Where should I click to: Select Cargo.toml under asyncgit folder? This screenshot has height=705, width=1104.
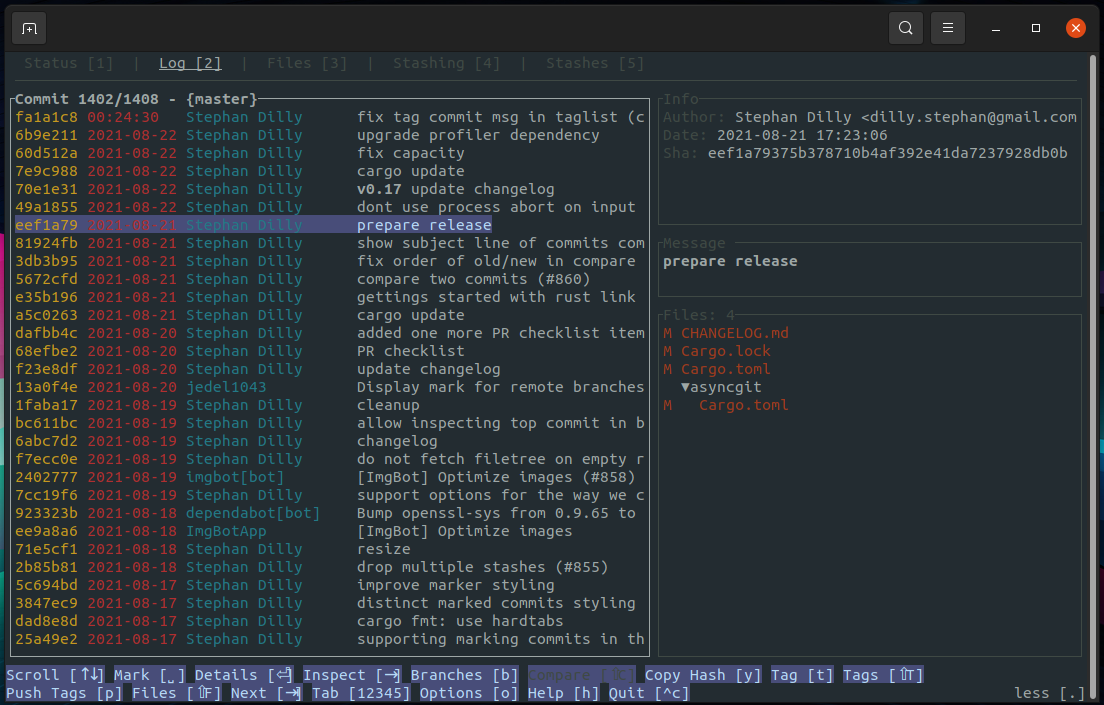click(726, 405)
